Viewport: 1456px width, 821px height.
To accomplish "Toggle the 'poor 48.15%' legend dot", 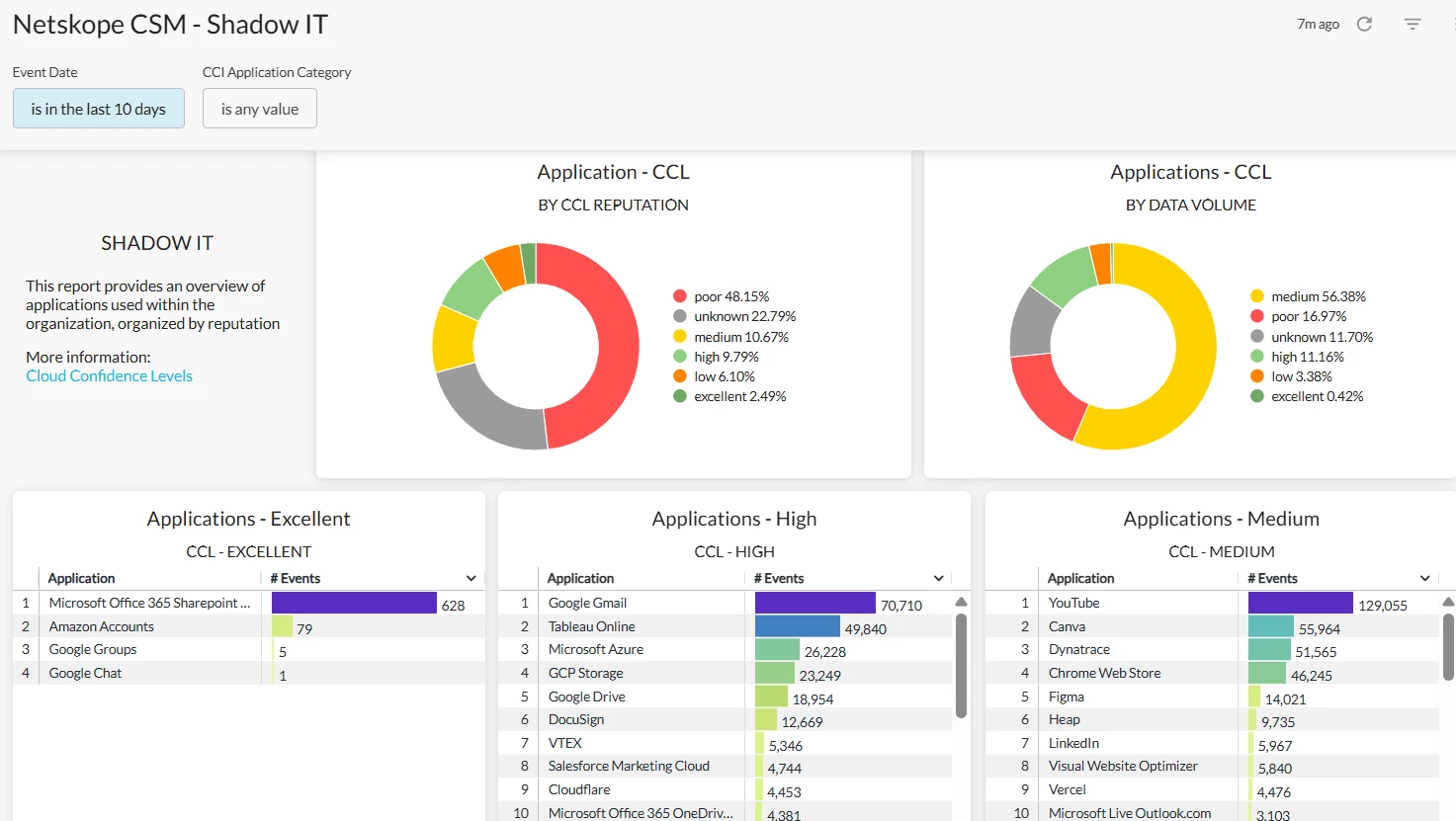I will tap(680, 296).
